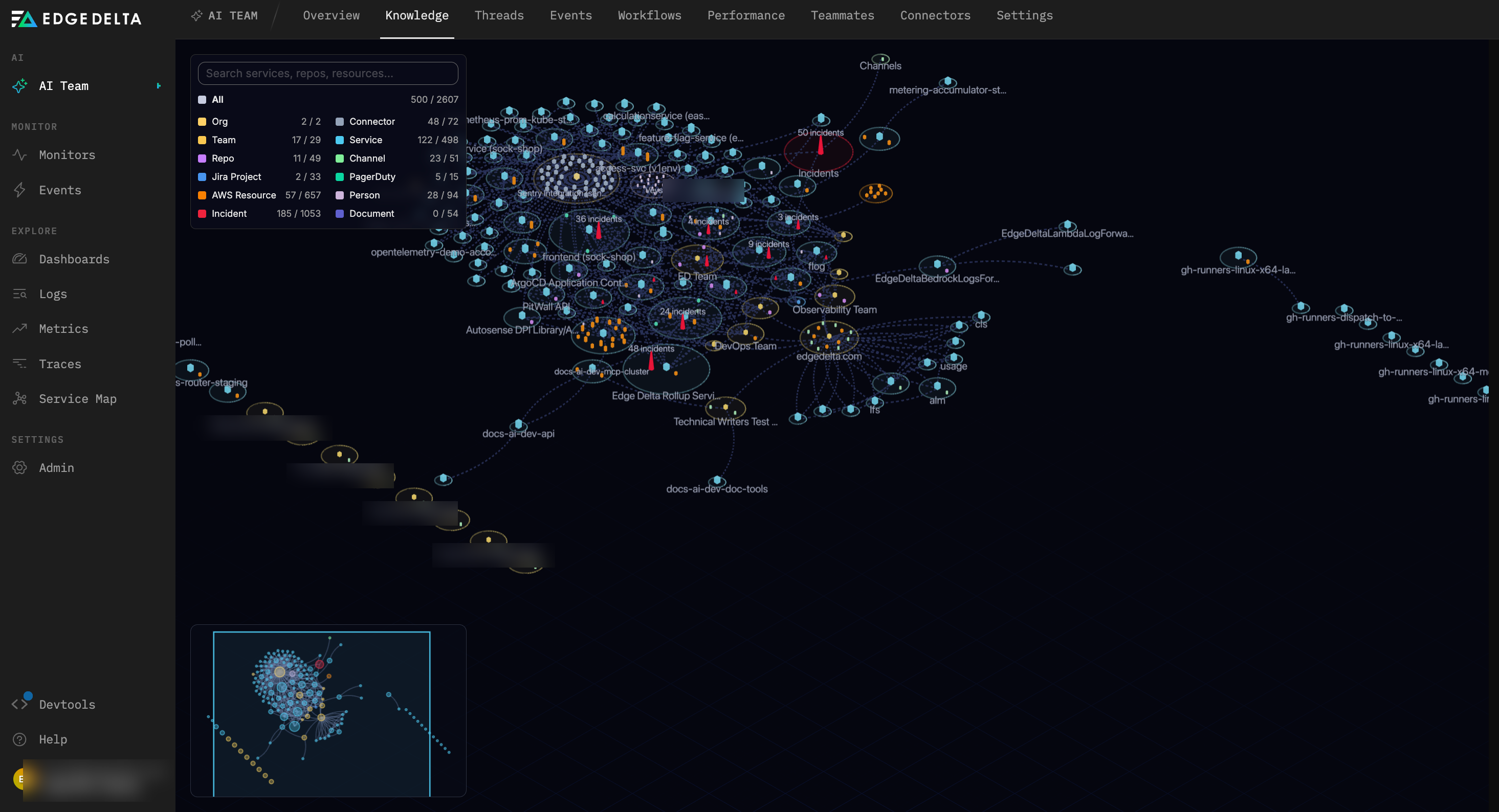
Task: Click the Document filter row
Action: [x=397, y=213]
